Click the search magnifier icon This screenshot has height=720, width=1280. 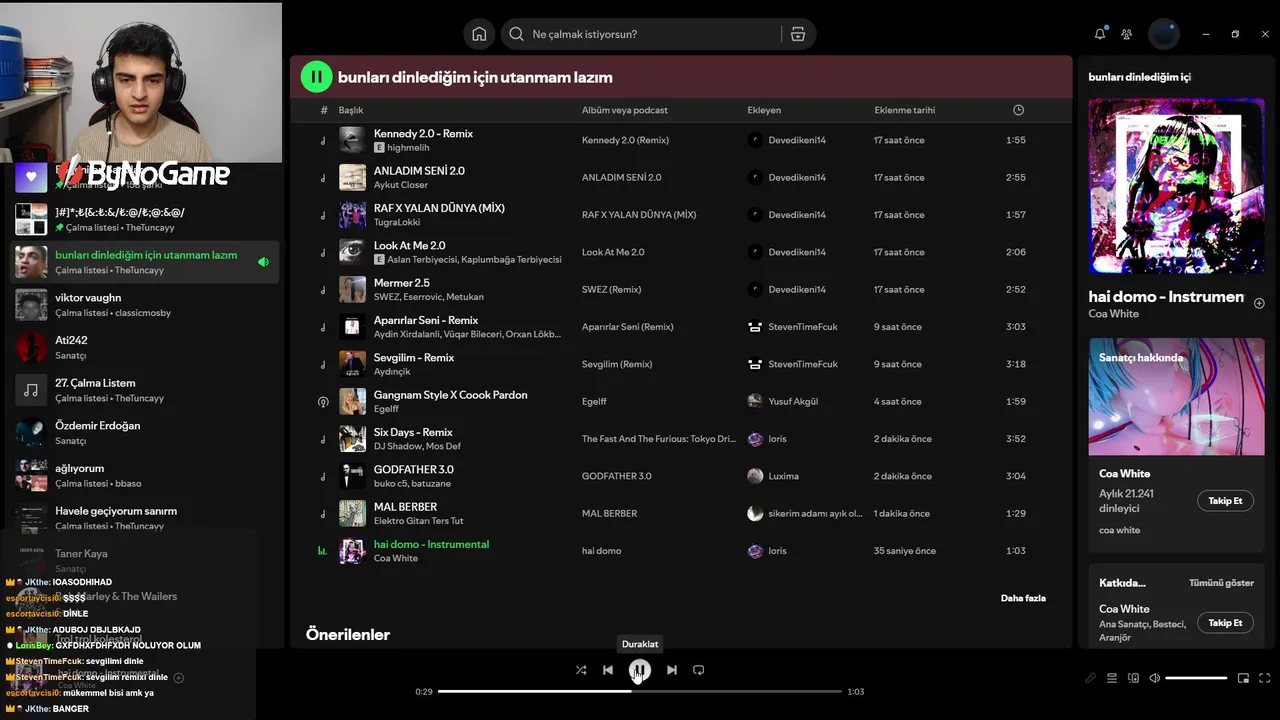(516, 34)
